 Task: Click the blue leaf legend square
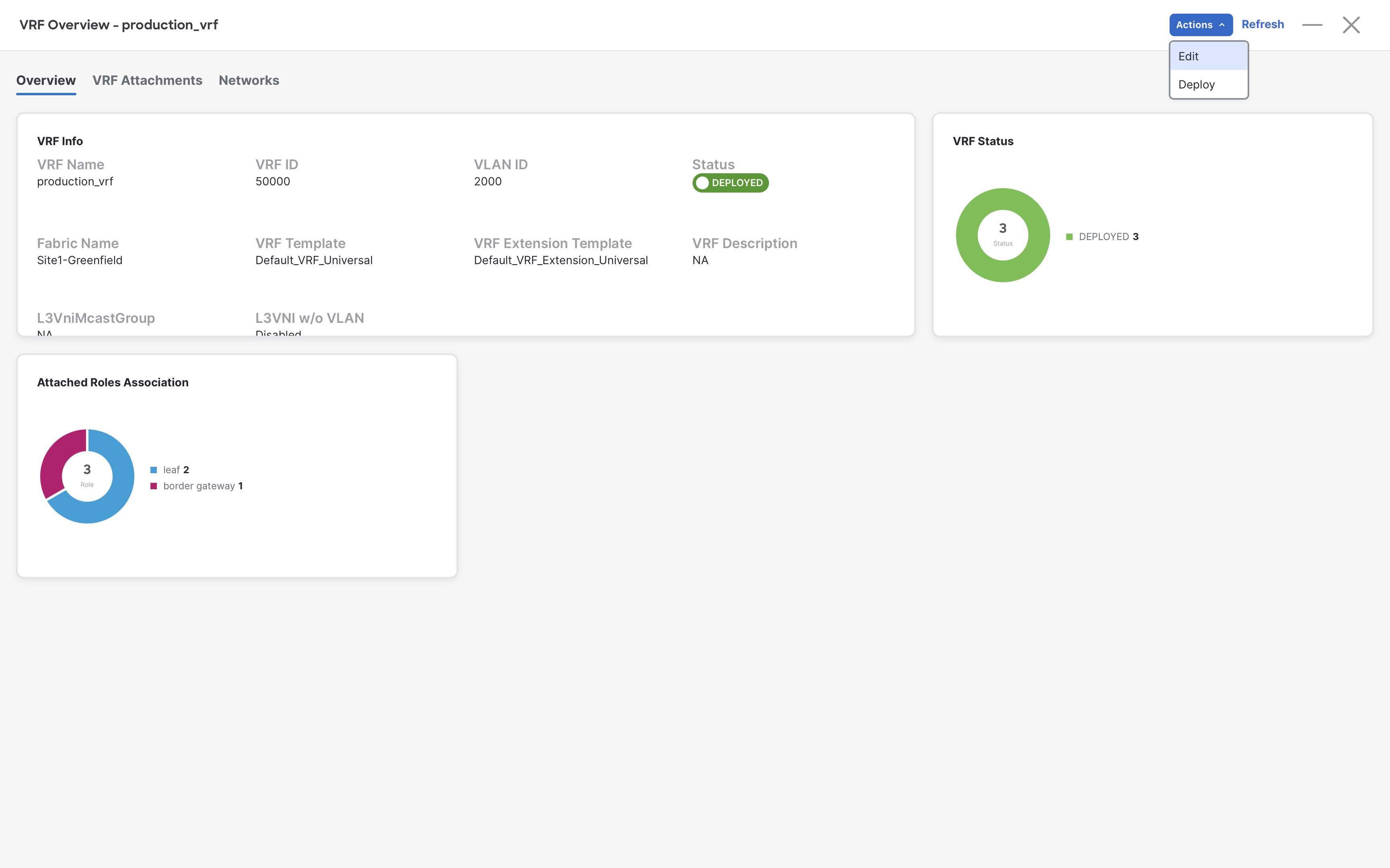153,470
